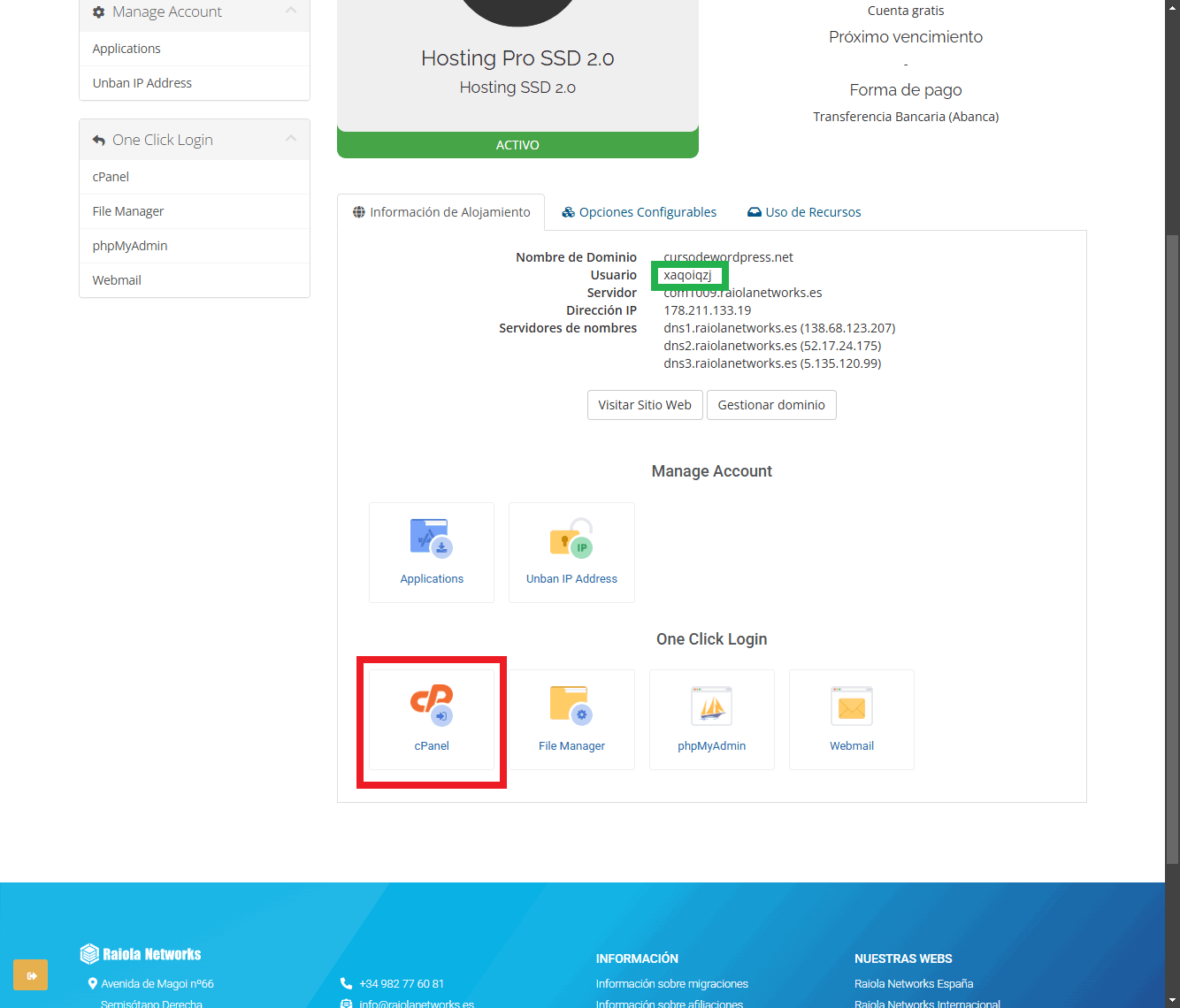Click Webmail label link in main panel
Screen dimensions: 1180x1008
(x=852, y=746)
